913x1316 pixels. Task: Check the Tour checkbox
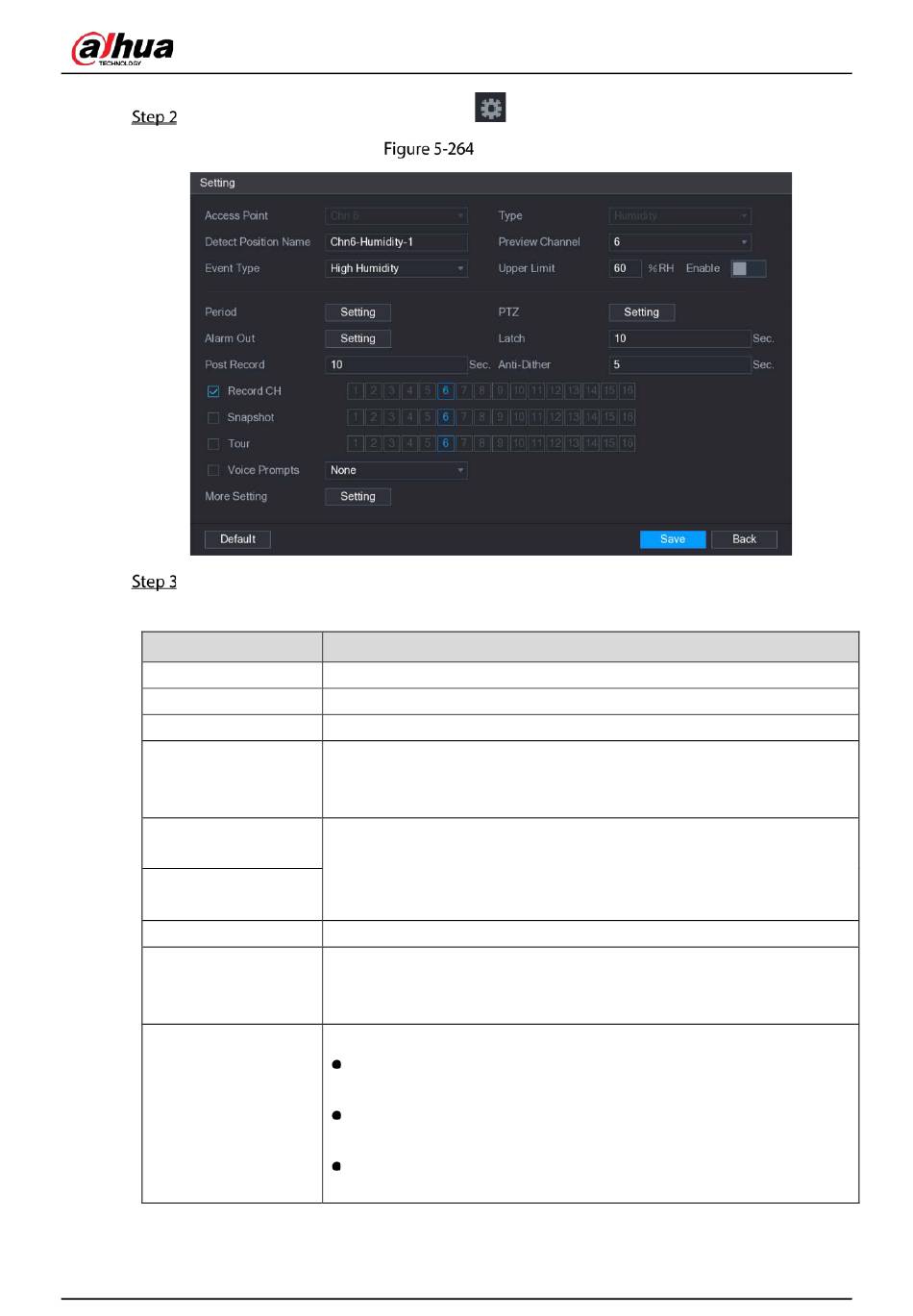[x=213, y=444]
